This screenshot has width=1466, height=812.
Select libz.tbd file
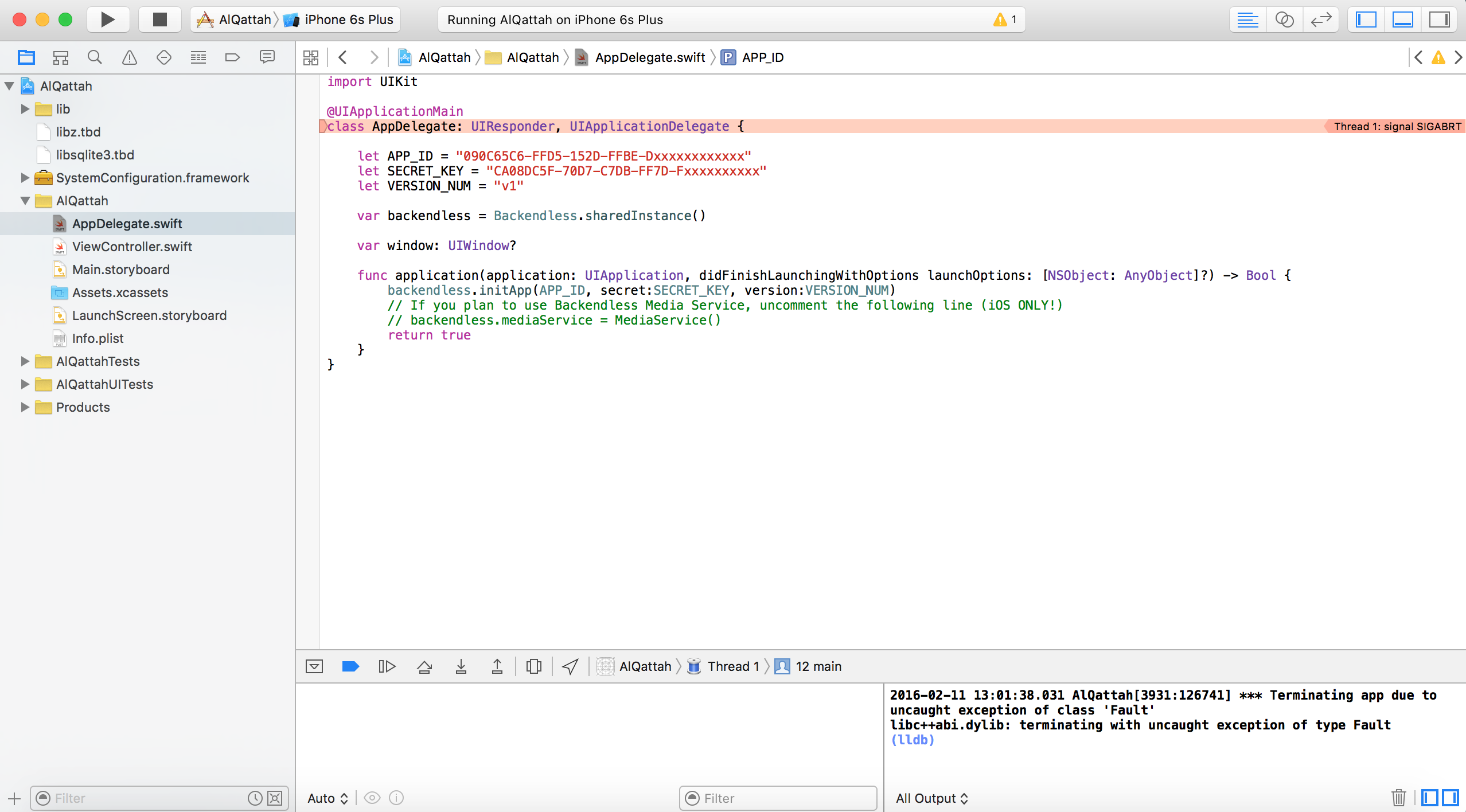(x=148, y=132)
